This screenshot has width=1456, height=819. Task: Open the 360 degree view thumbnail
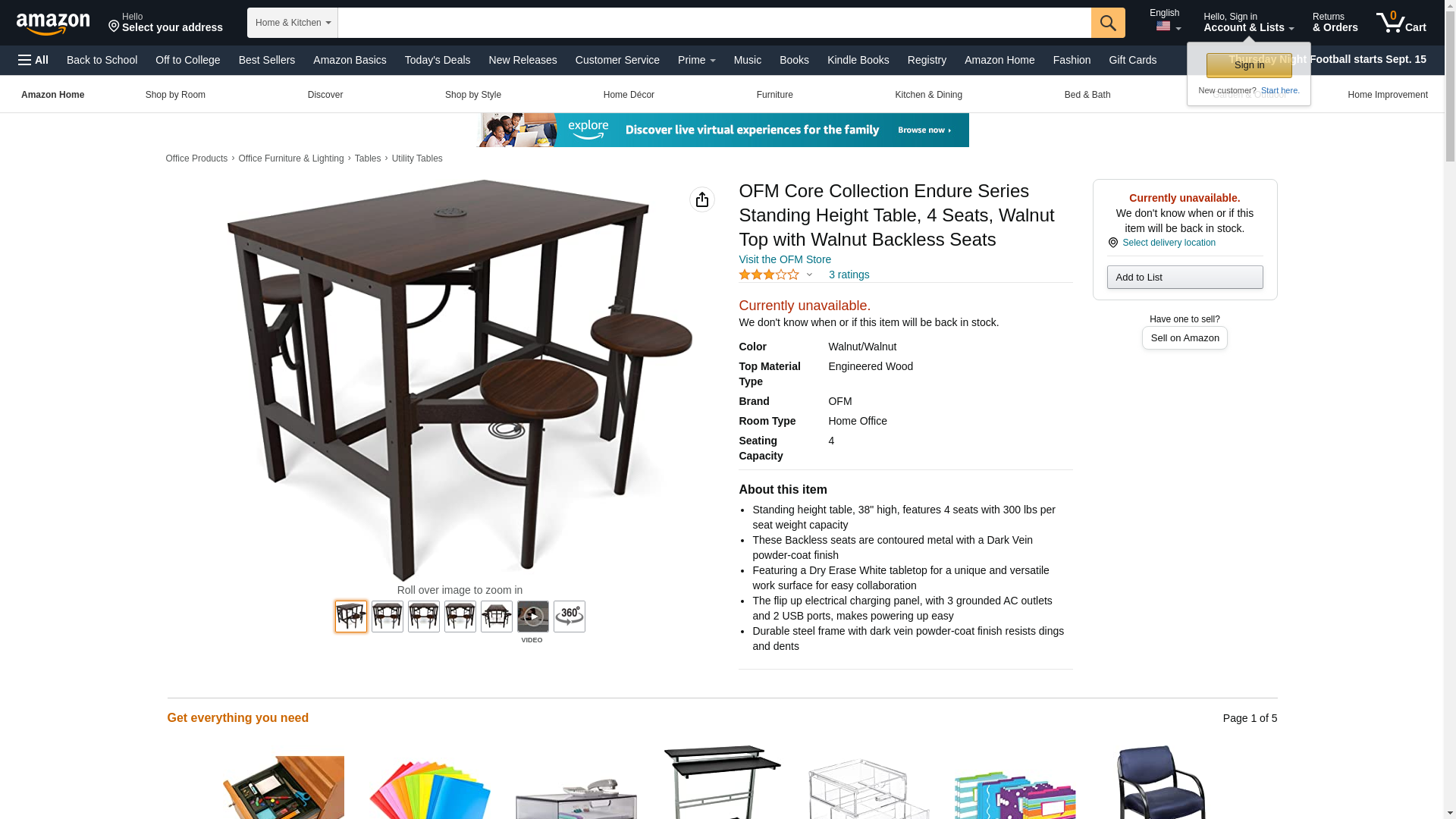(570, 617)
